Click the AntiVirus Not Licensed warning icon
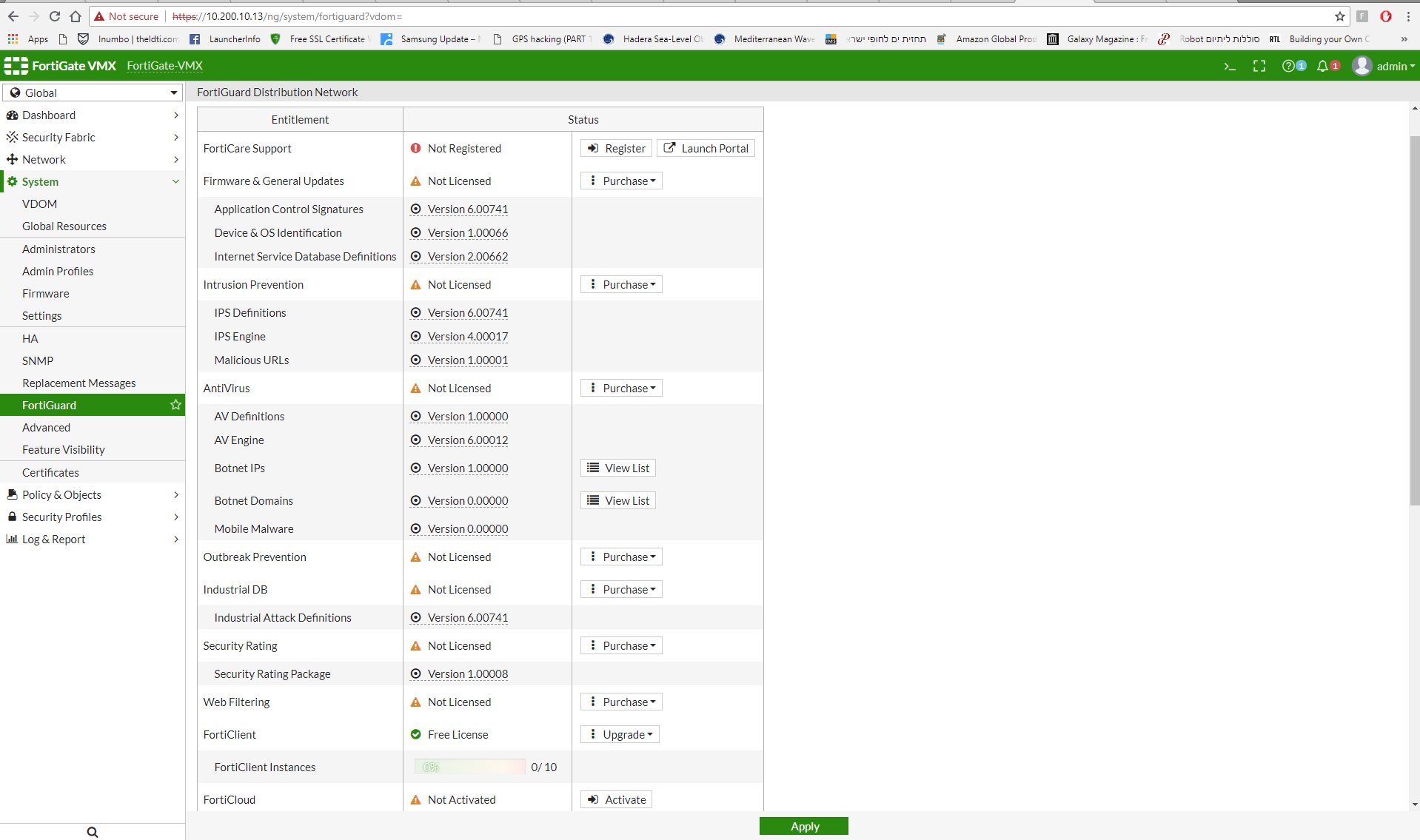Image resolution: width=1420 pixels, height=840 pixels. click(x=415, y=388)
